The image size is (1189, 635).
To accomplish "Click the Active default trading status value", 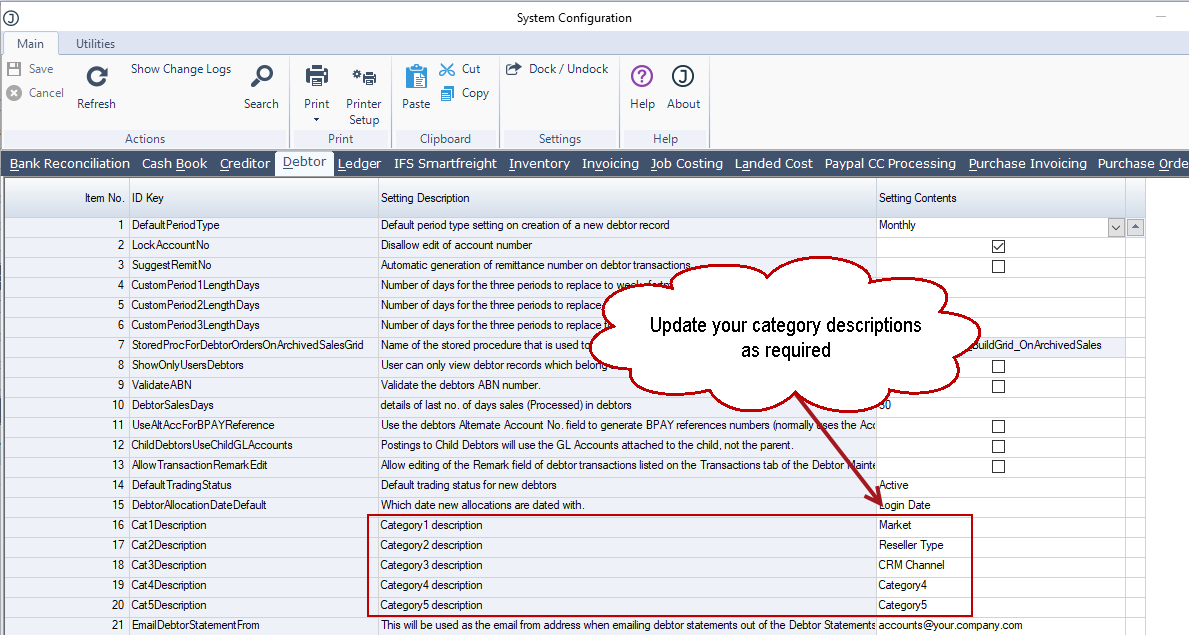I will point(893,485).
